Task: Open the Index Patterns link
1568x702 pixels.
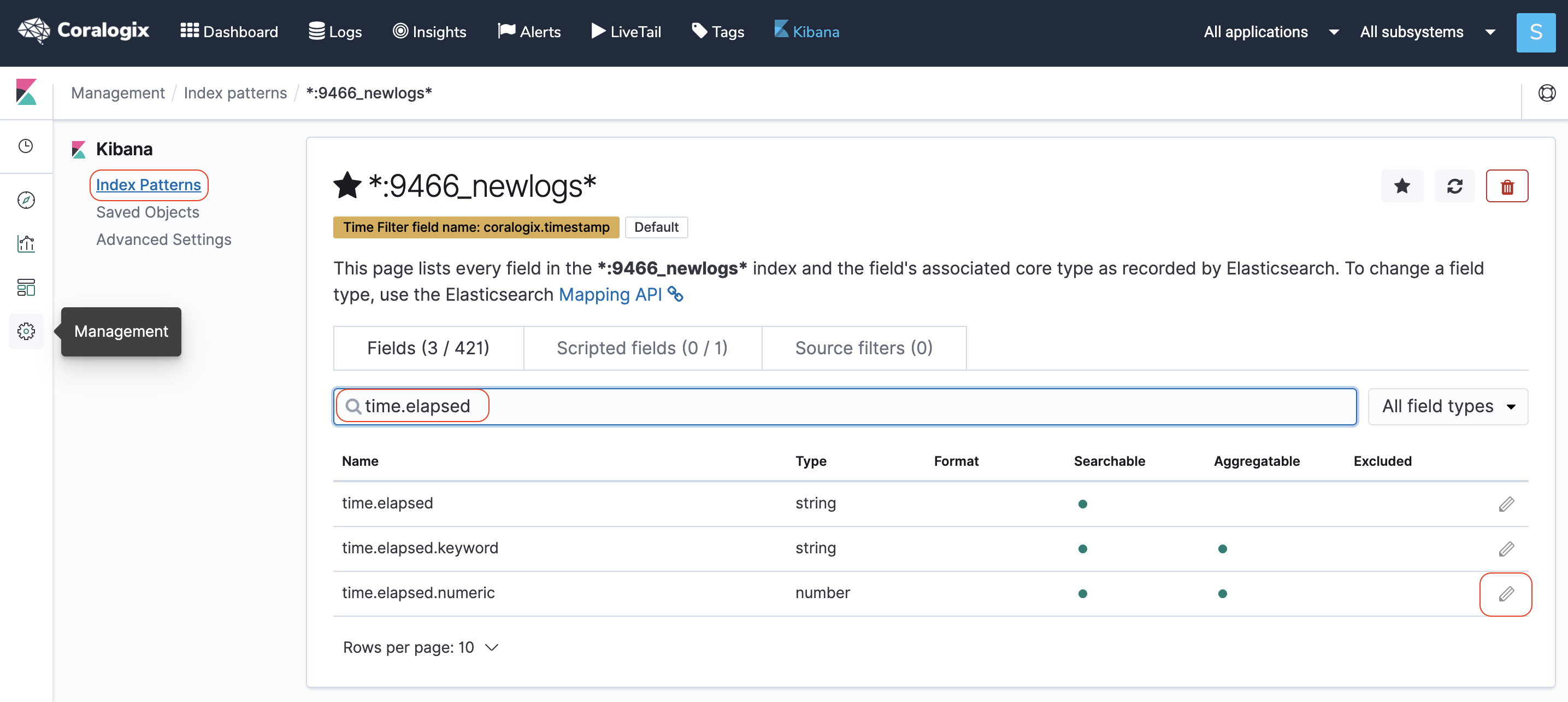Action: tap(149, 185)
